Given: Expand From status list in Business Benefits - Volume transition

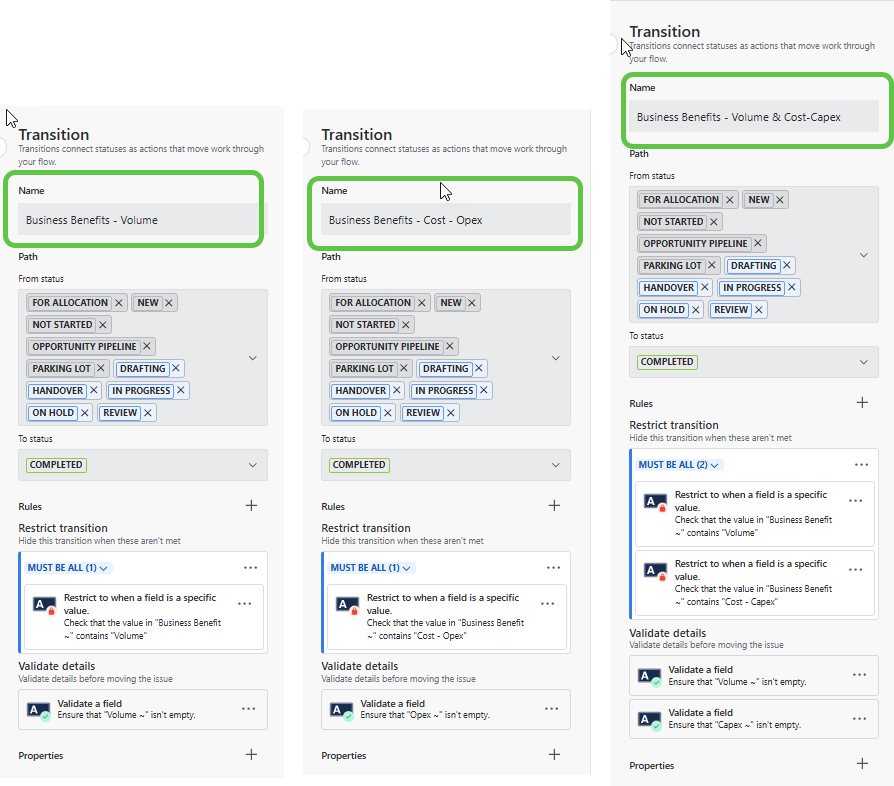Looking at the screenshot, I should point(253,358).
